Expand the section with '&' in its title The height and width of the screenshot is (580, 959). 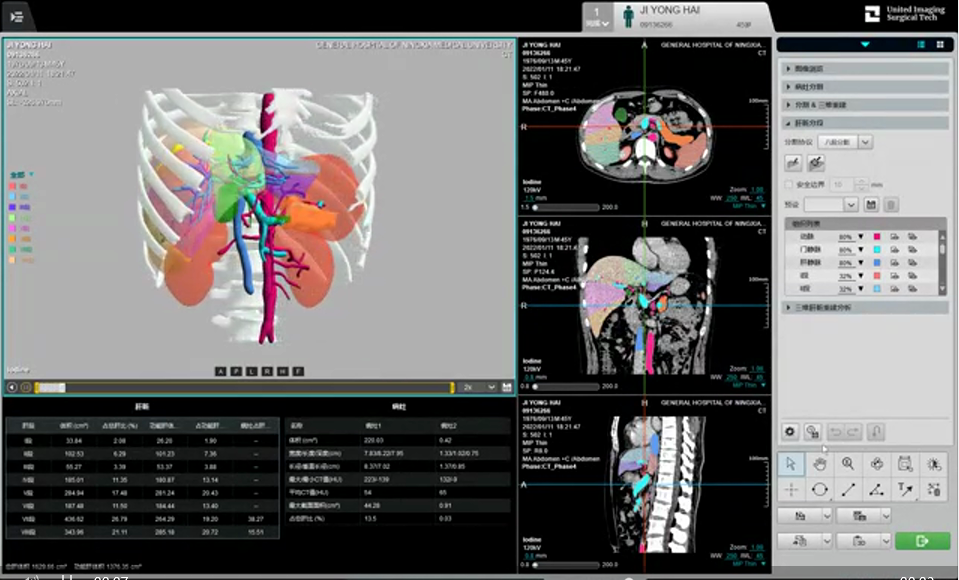[x=866, y=105]
